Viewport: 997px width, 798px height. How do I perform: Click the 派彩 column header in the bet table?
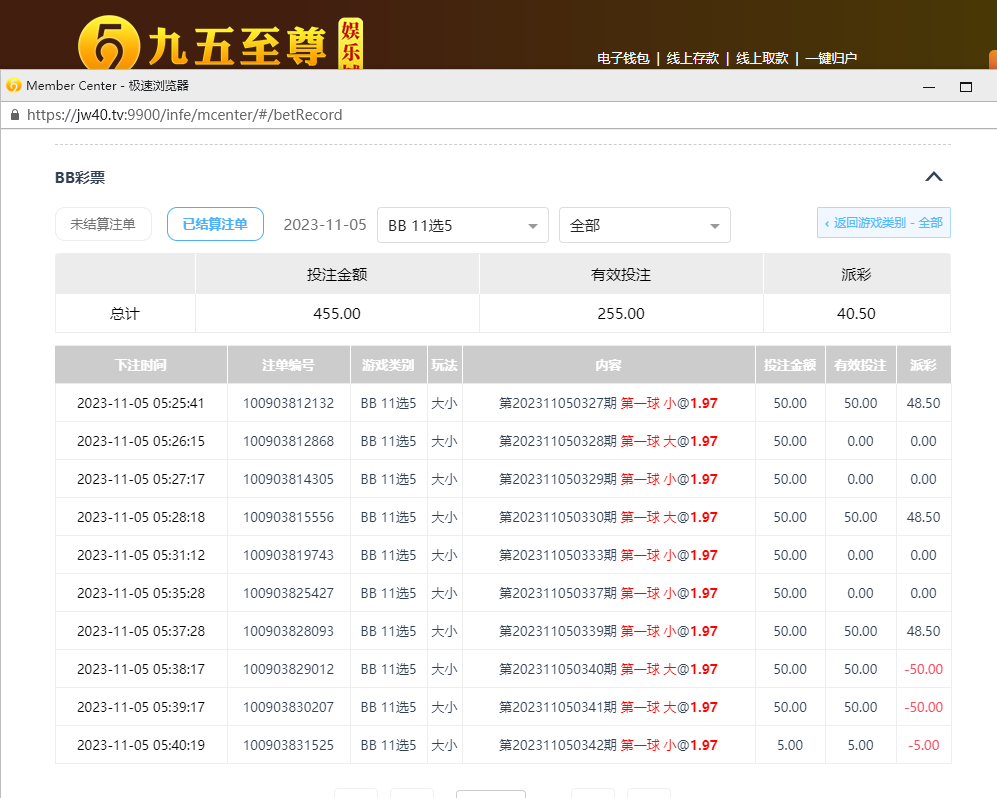point(923,365)
